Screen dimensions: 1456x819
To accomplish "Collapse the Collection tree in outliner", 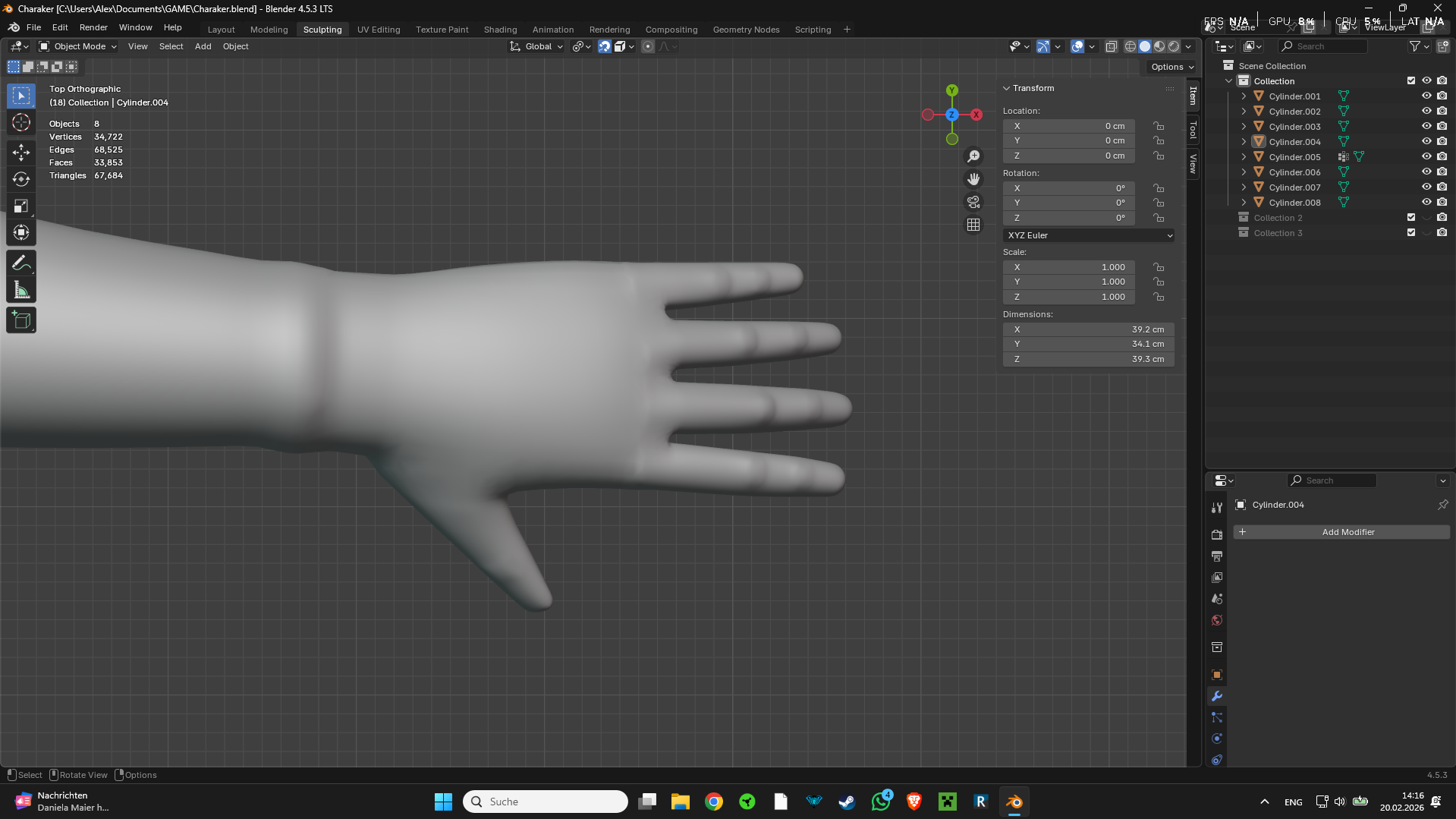I will point(1229,81).
